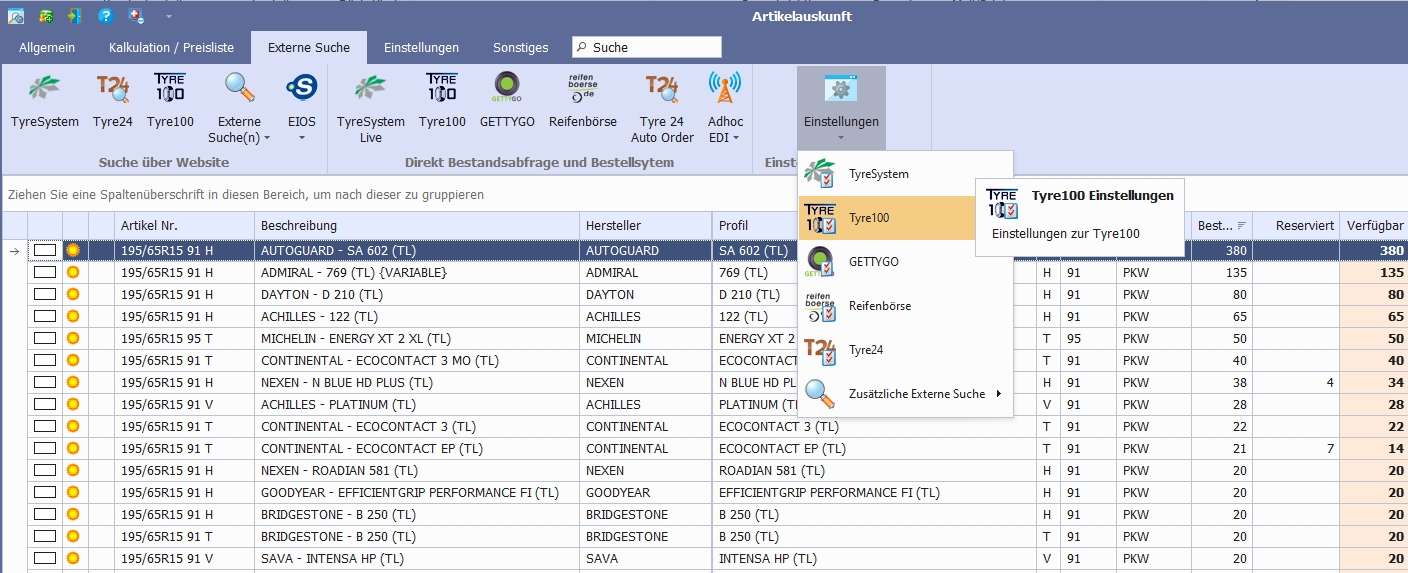Screen dimensions: 1408x573
Task: Sort by the Reserviert column header
Action: point(1296,226)
